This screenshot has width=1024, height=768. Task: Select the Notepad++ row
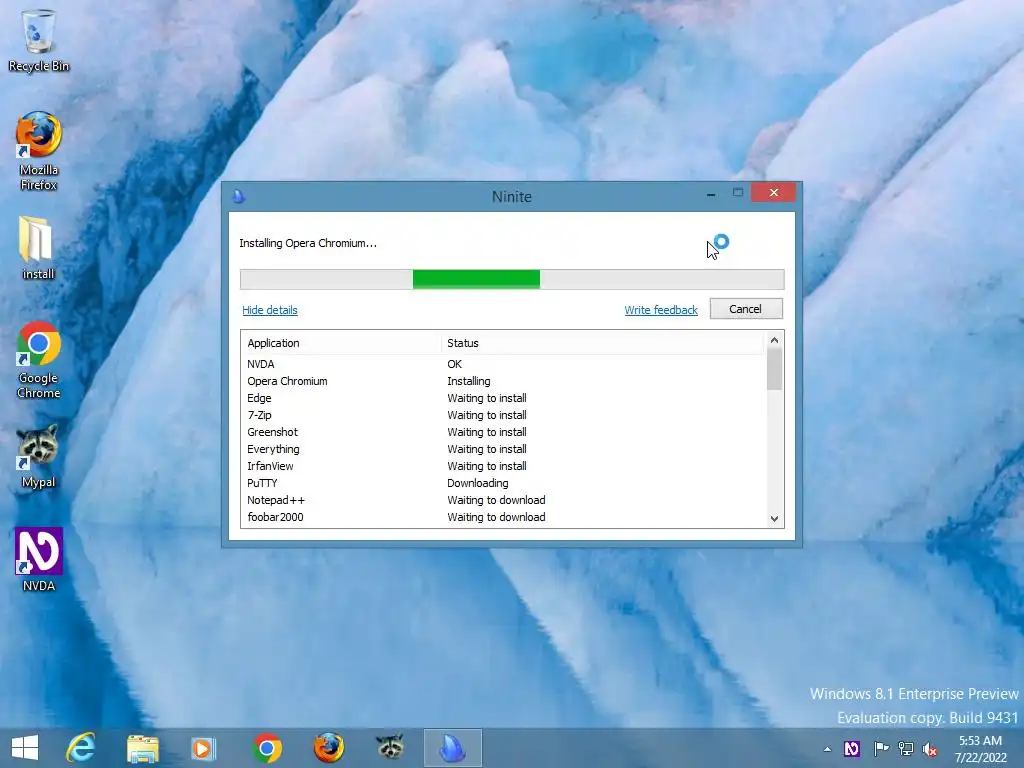503,500
